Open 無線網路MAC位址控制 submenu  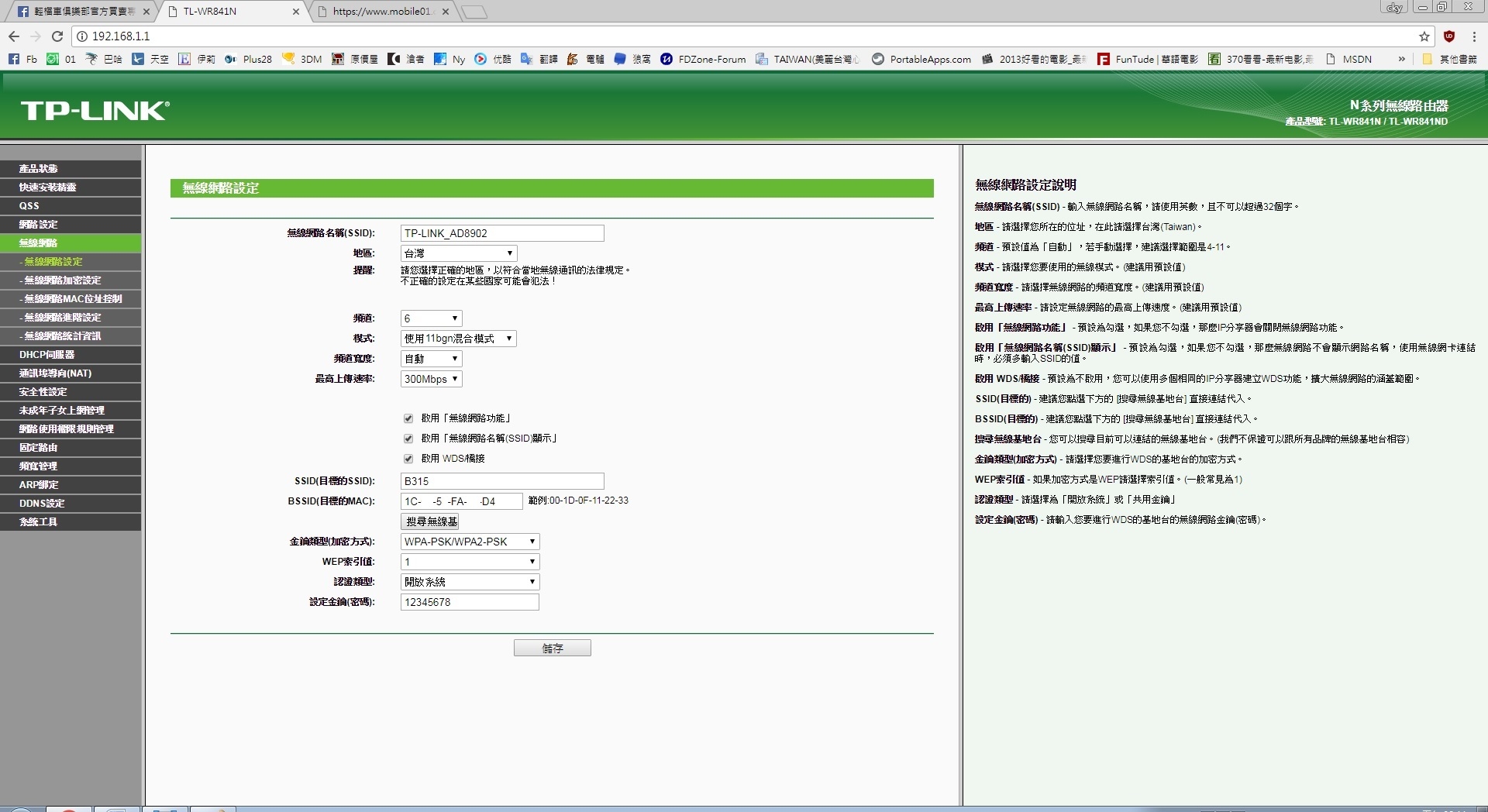[x=71, y=299]
